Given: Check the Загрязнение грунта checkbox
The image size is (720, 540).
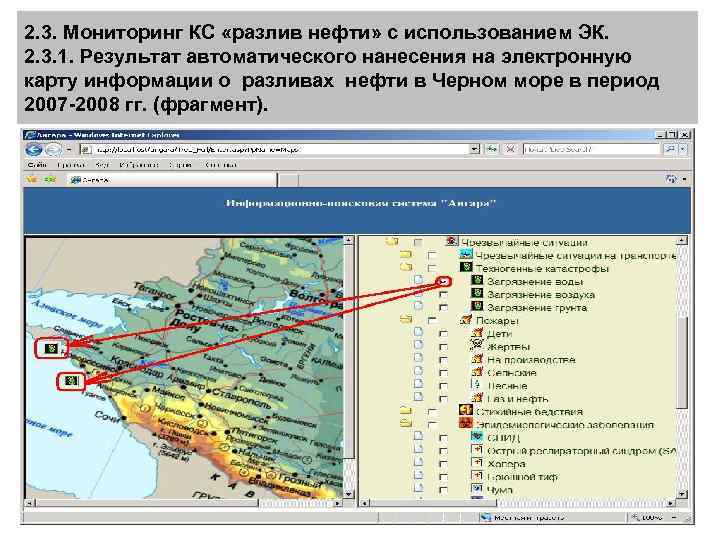Looking at the screenshot, I should 444,307.
